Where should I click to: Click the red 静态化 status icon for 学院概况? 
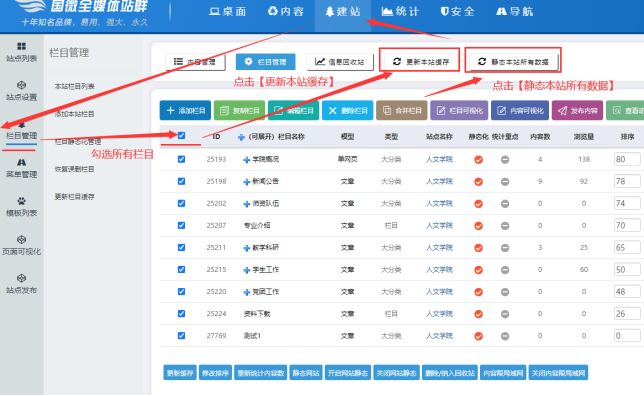click(478, 159)
